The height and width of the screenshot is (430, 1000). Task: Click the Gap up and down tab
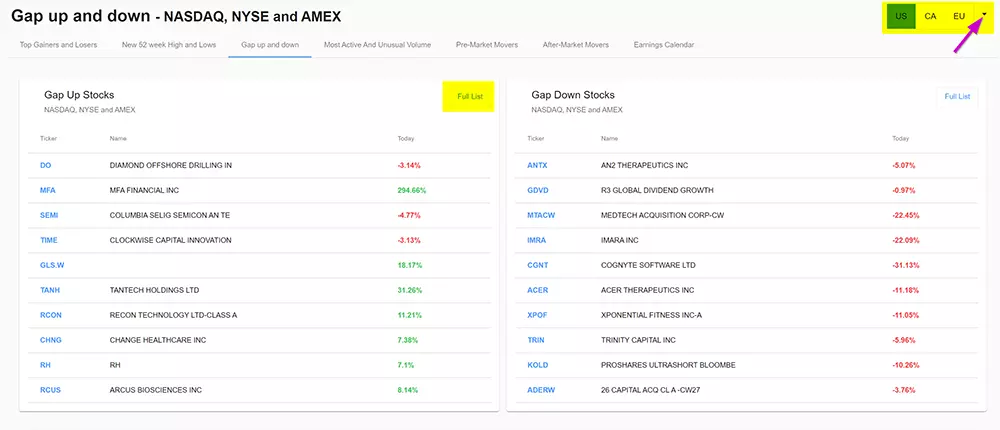coord(269,45)
